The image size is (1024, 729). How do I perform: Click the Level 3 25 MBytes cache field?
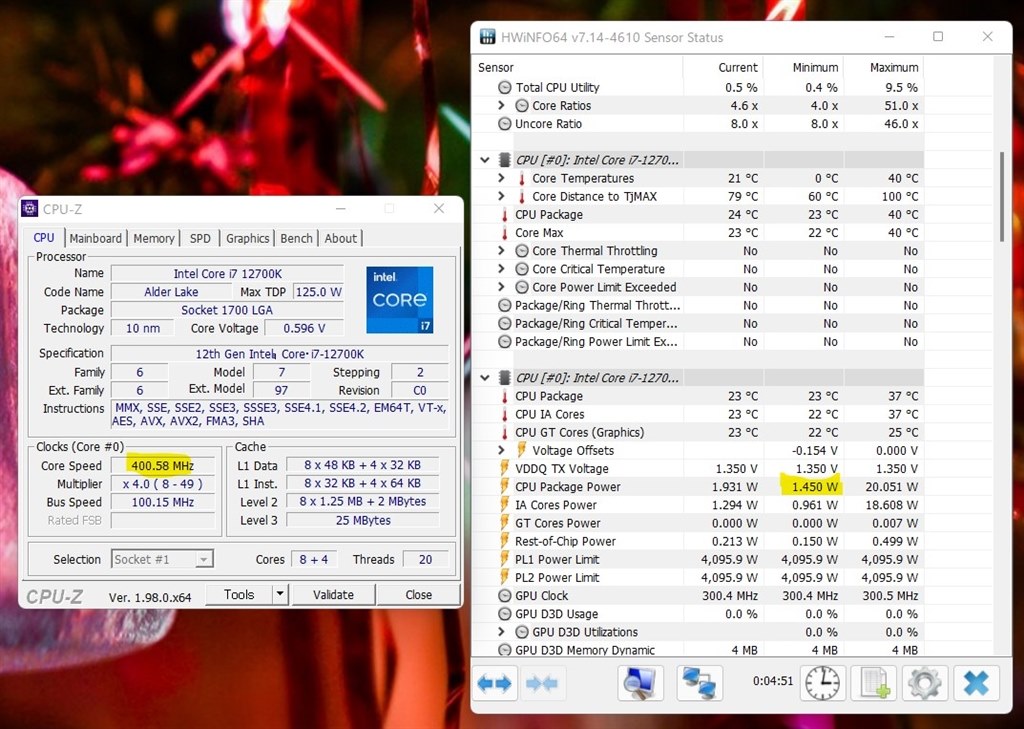(x=363, y=521)
